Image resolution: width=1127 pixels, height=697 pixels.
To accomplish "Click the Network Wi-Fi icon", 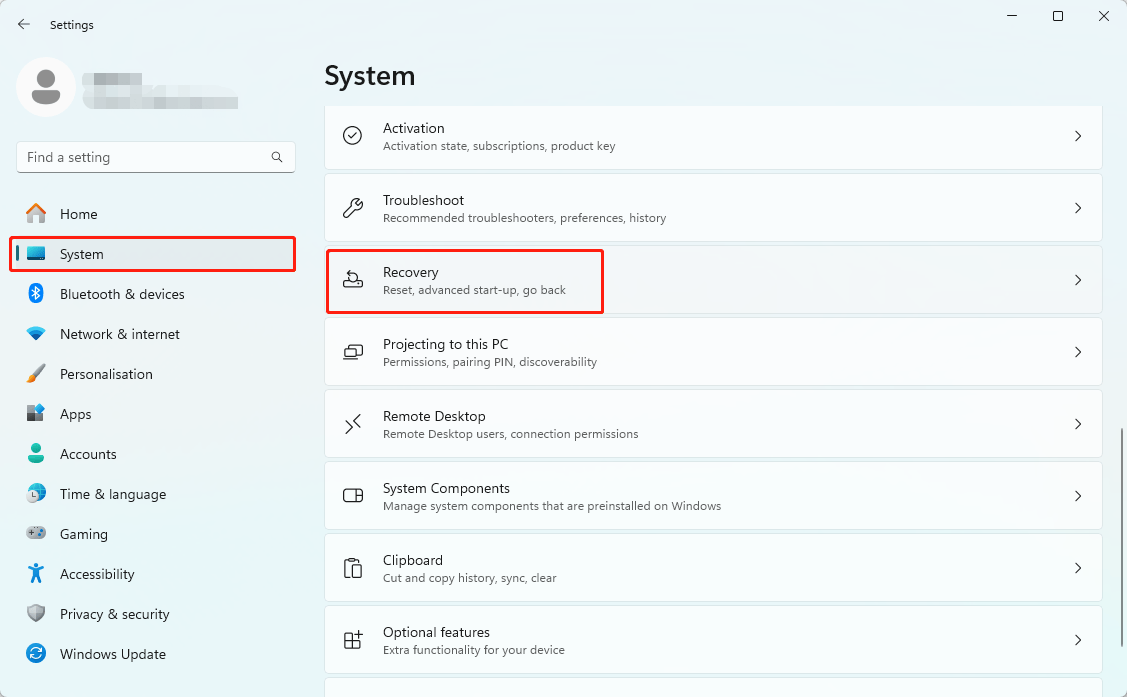I will point(36,333).
